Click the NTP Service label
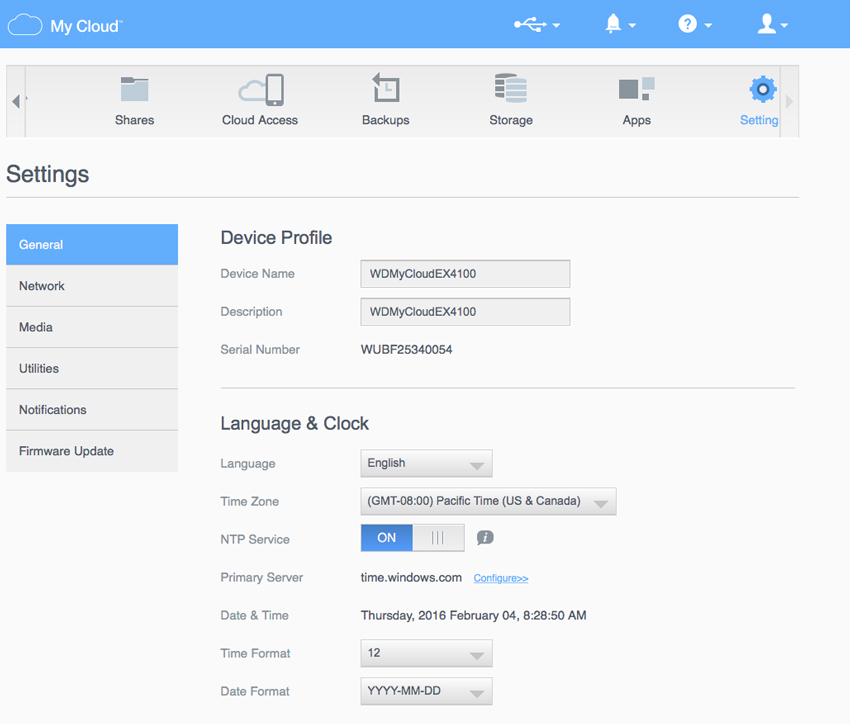This screenshot has height=724, width=850. coord(255,539)
